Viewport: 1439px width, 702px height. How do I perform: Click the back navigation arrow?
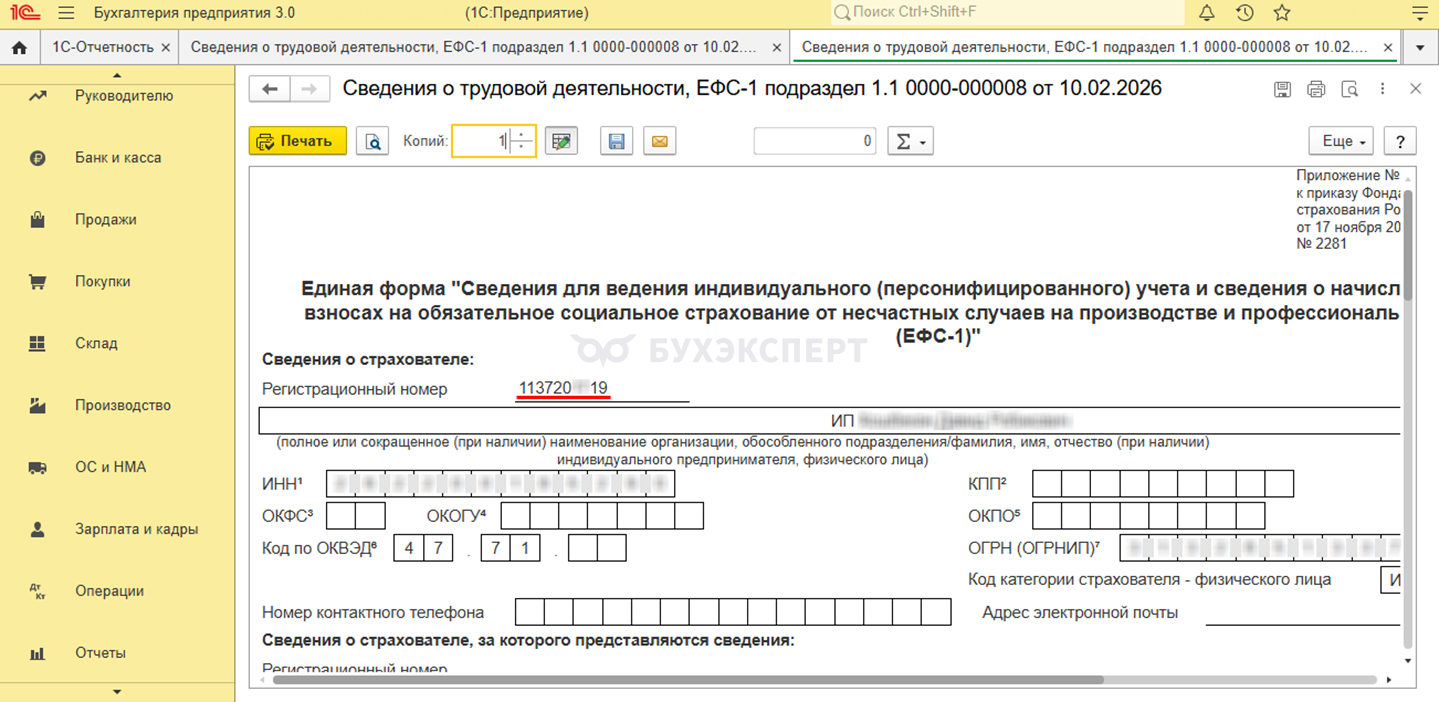pos(269,89)
